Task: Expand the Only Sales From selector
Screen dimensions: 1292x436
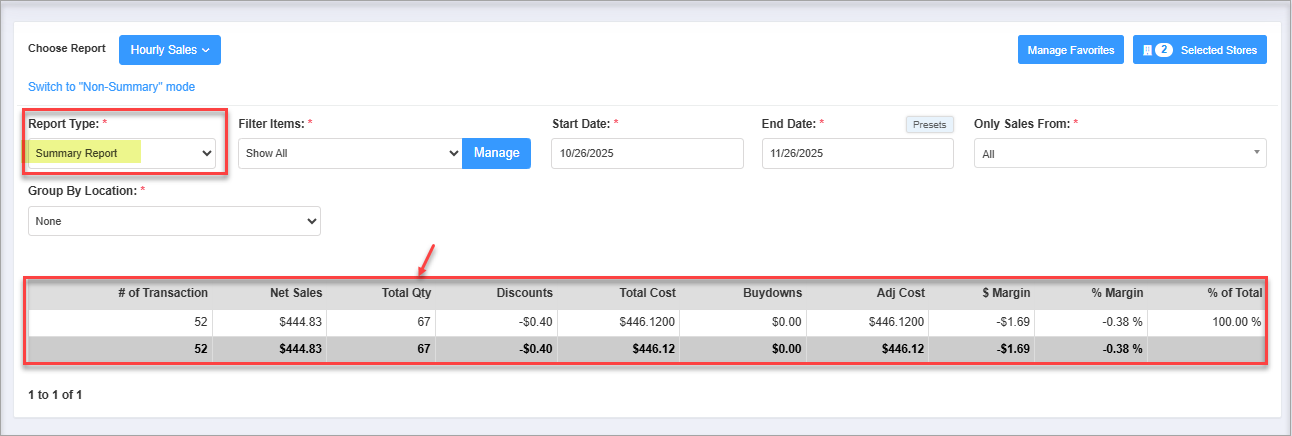Action: click(1120, 154)
